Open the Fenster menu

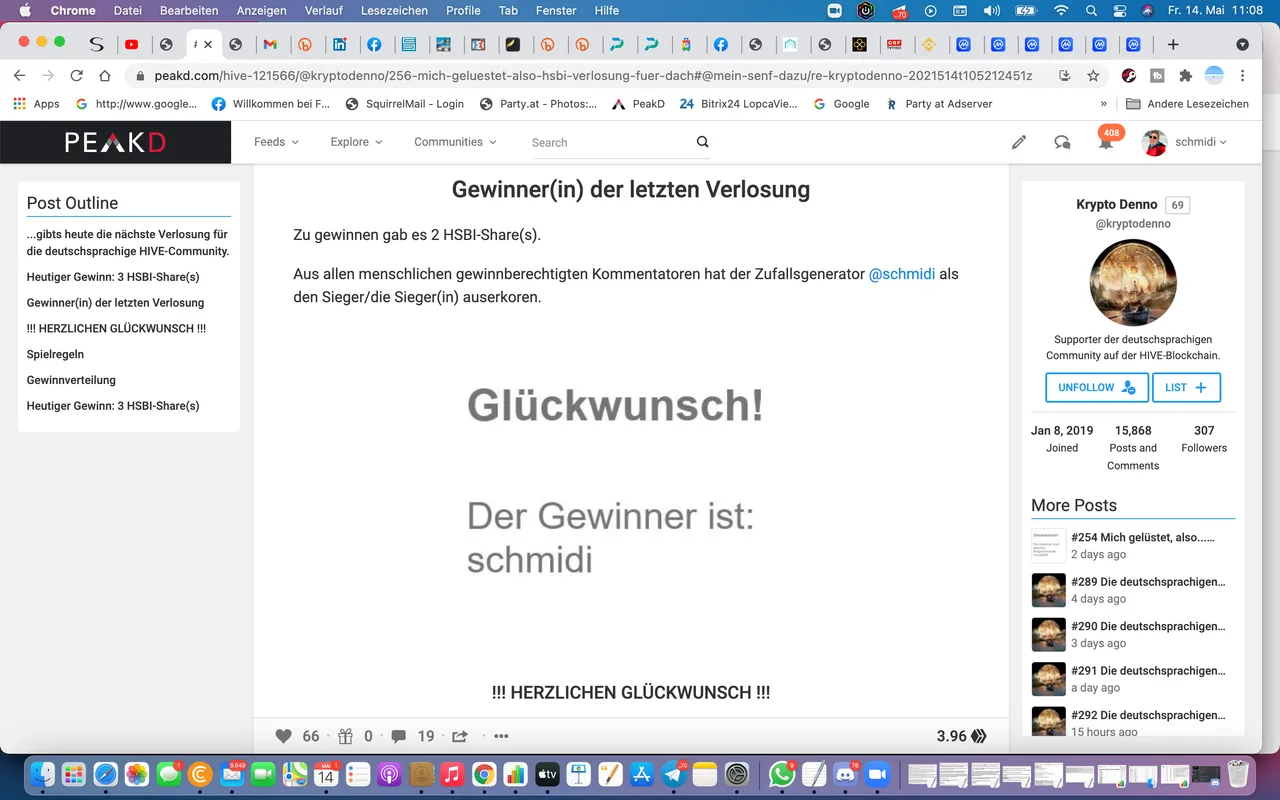tap(556, 11)
